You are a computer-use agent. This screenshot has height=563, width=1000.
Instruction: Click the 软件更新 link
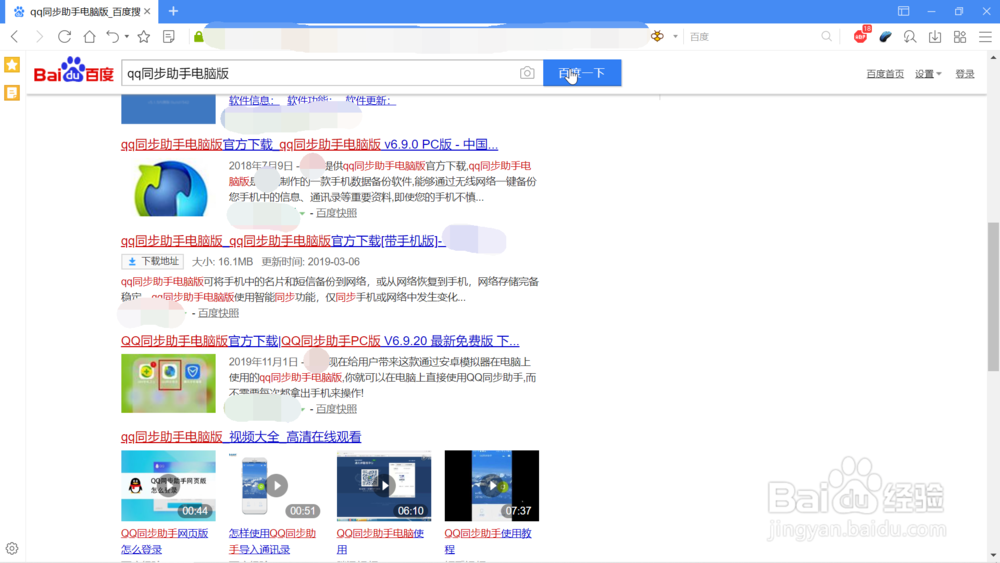pyautogui.click(x=371, y=100)
